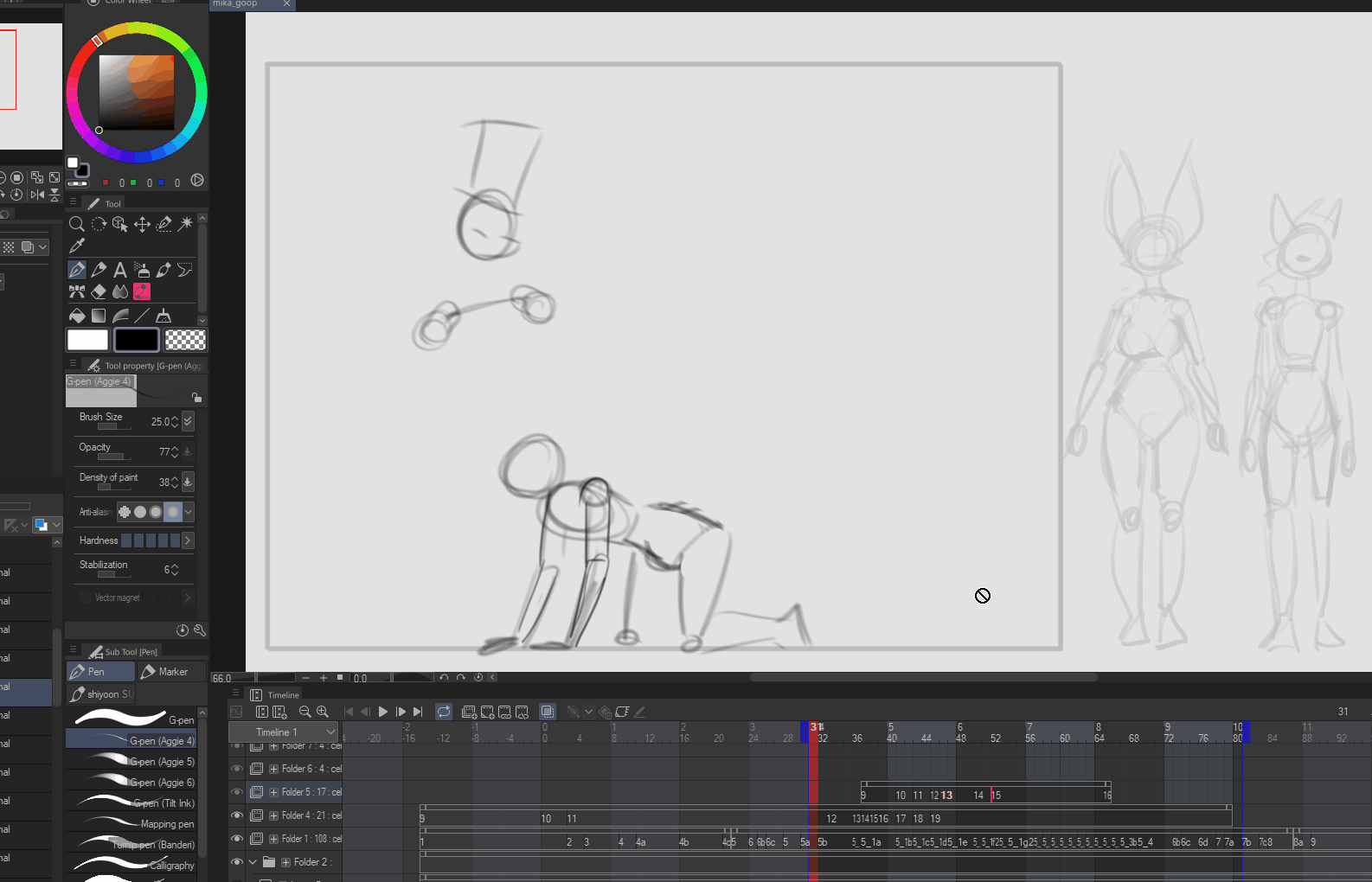Hide Folder 1 track in timeline
Screen dimensions: 1372x882
click(236, 839)
